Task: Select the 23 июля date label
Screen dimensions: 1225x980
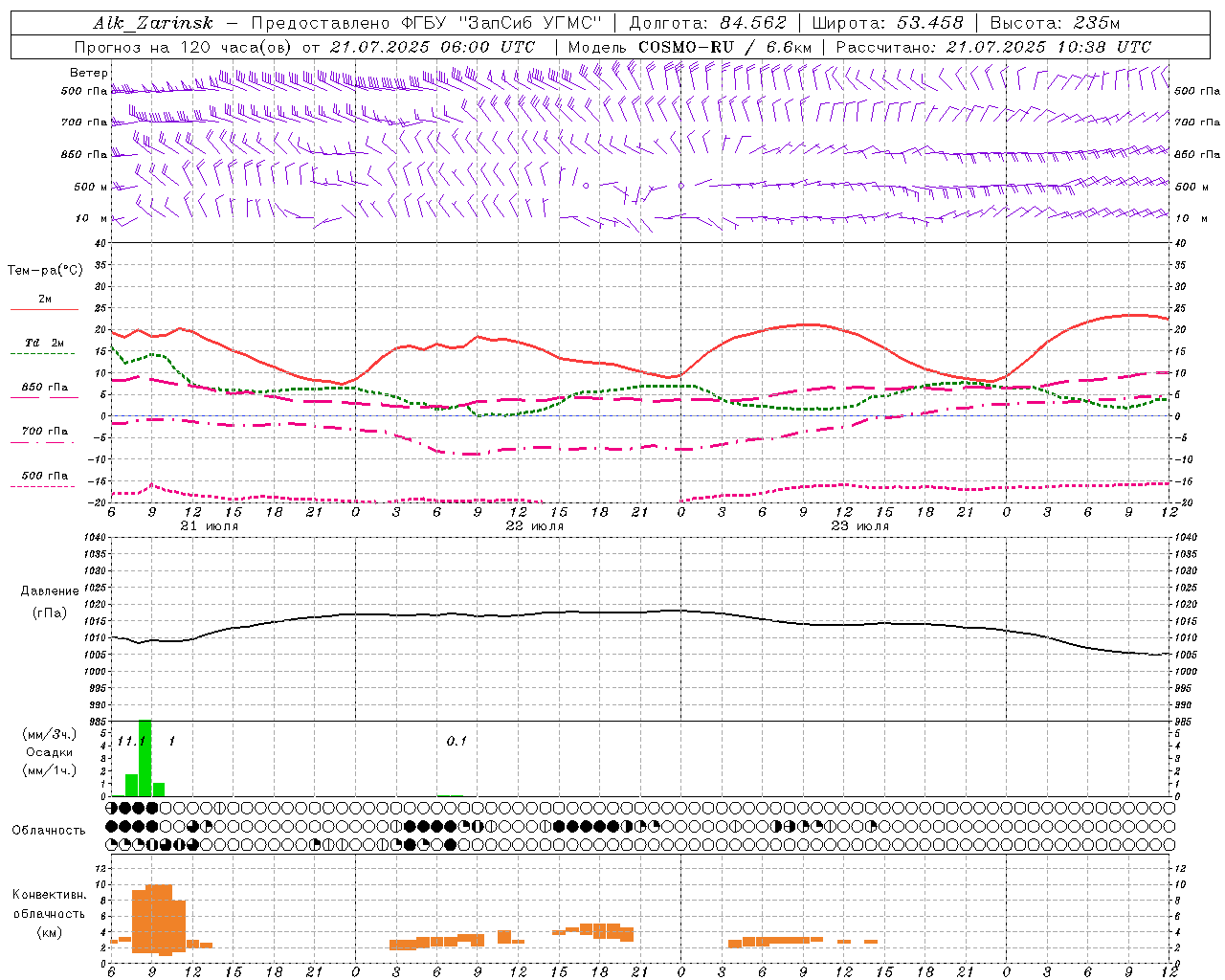Action: (860, 526)
